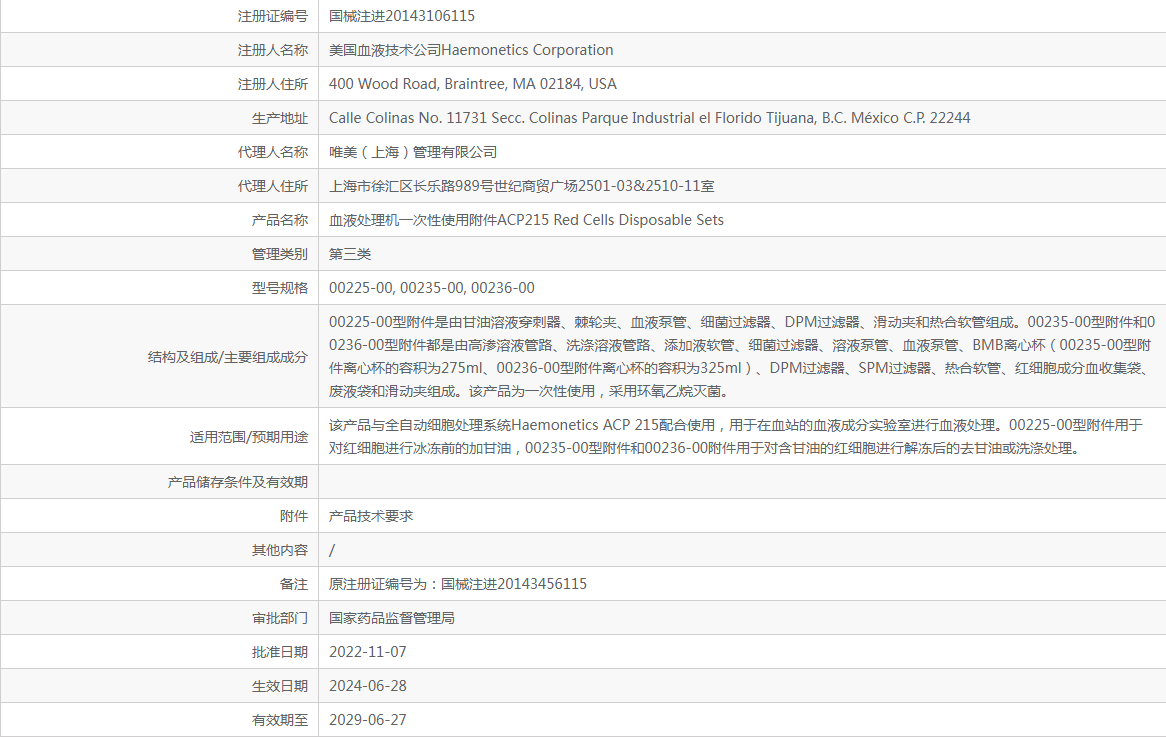Select approval department 国家药品监督管理局
Viewport: 1166px width, 737px height.
392,618
